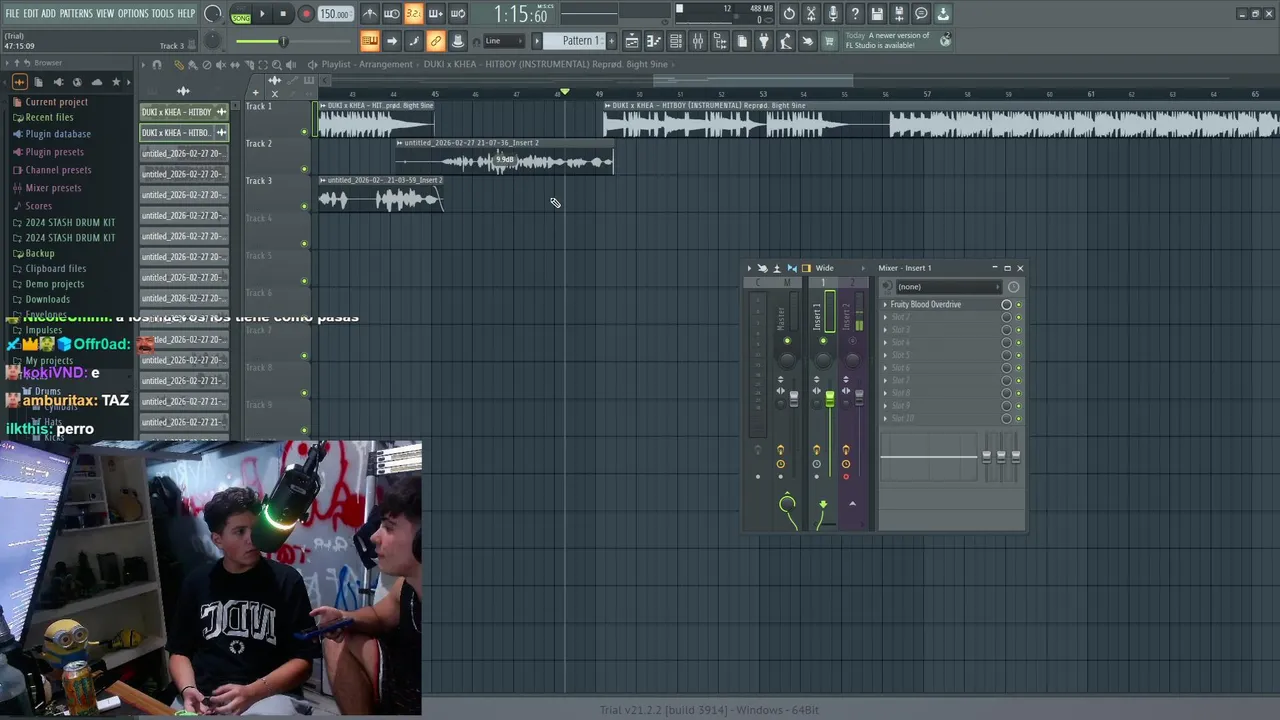1280x720 pixels.
Task: Click Master track volume fader
Action: 794,398
